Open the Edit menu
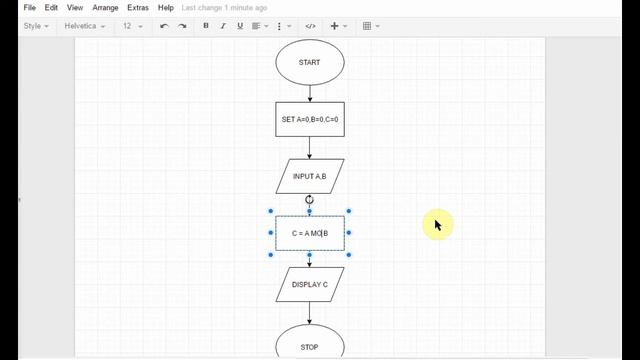 (x=51, y=8)
